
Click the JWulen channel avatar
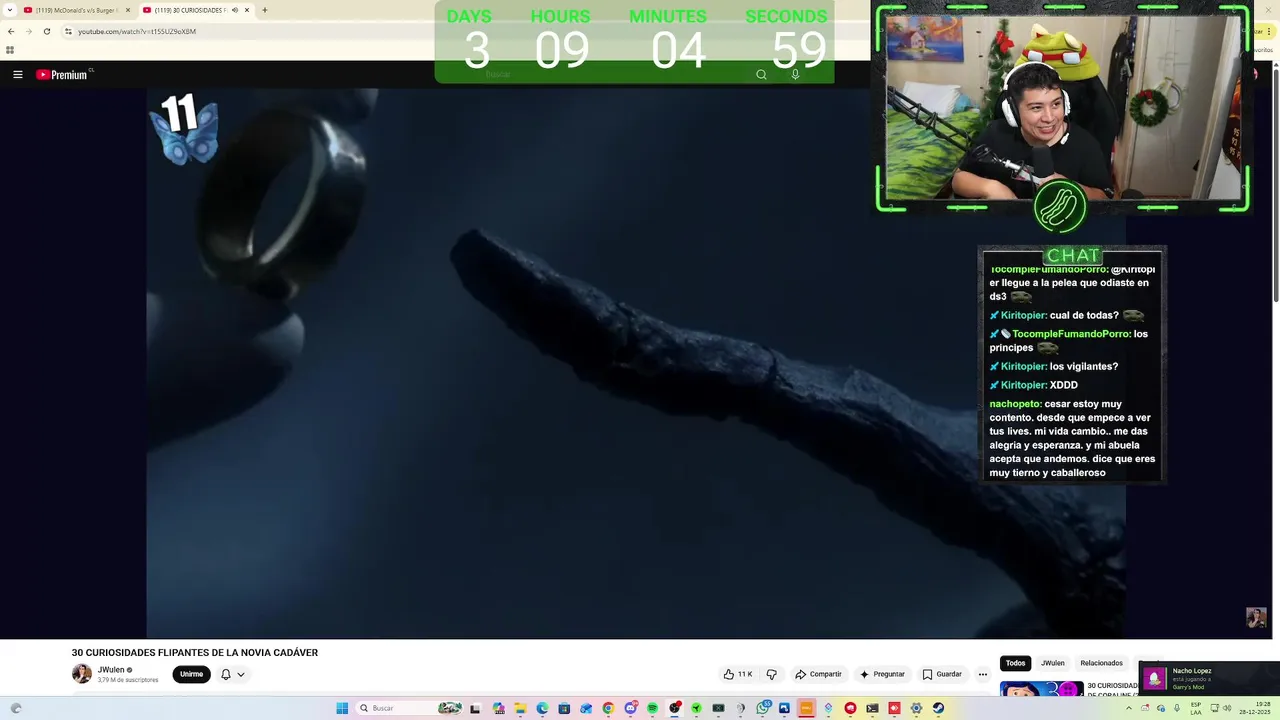click(x=82, y=673)
